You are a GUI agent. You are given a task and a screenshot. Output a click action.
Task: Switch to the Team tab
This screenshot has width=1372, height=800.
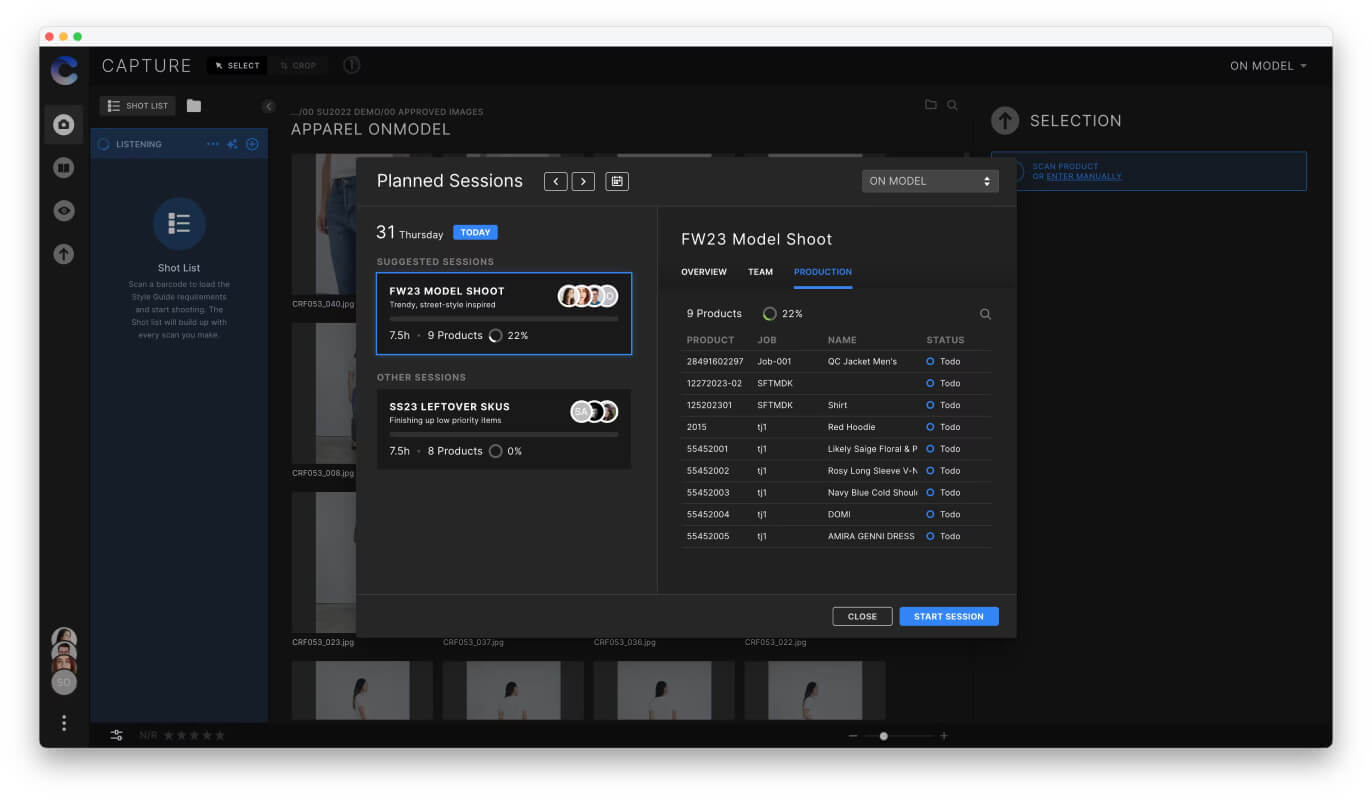(760, 272)
